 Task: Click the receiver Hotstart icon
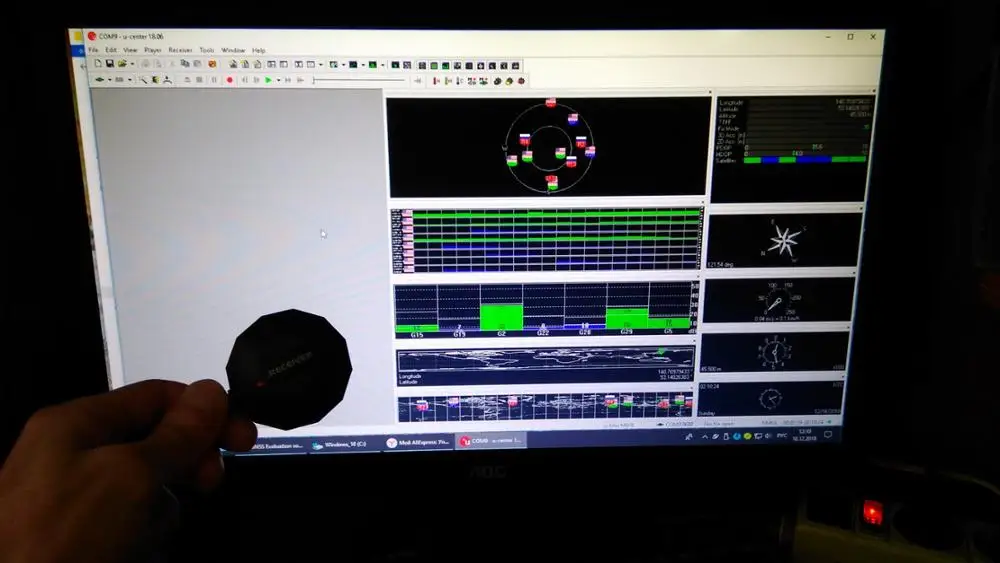pos(436,80)
